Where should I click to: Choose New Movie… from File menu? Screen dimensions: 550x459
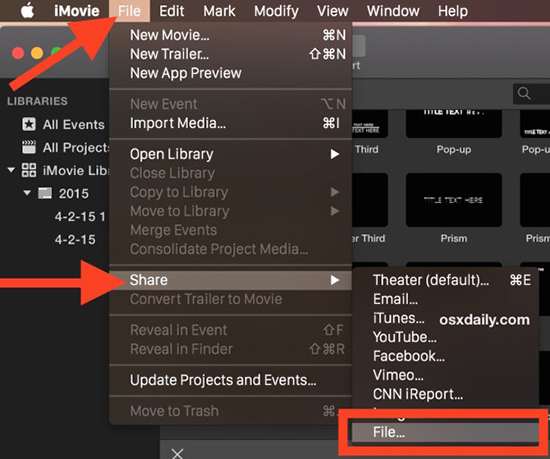click(231, 35)
